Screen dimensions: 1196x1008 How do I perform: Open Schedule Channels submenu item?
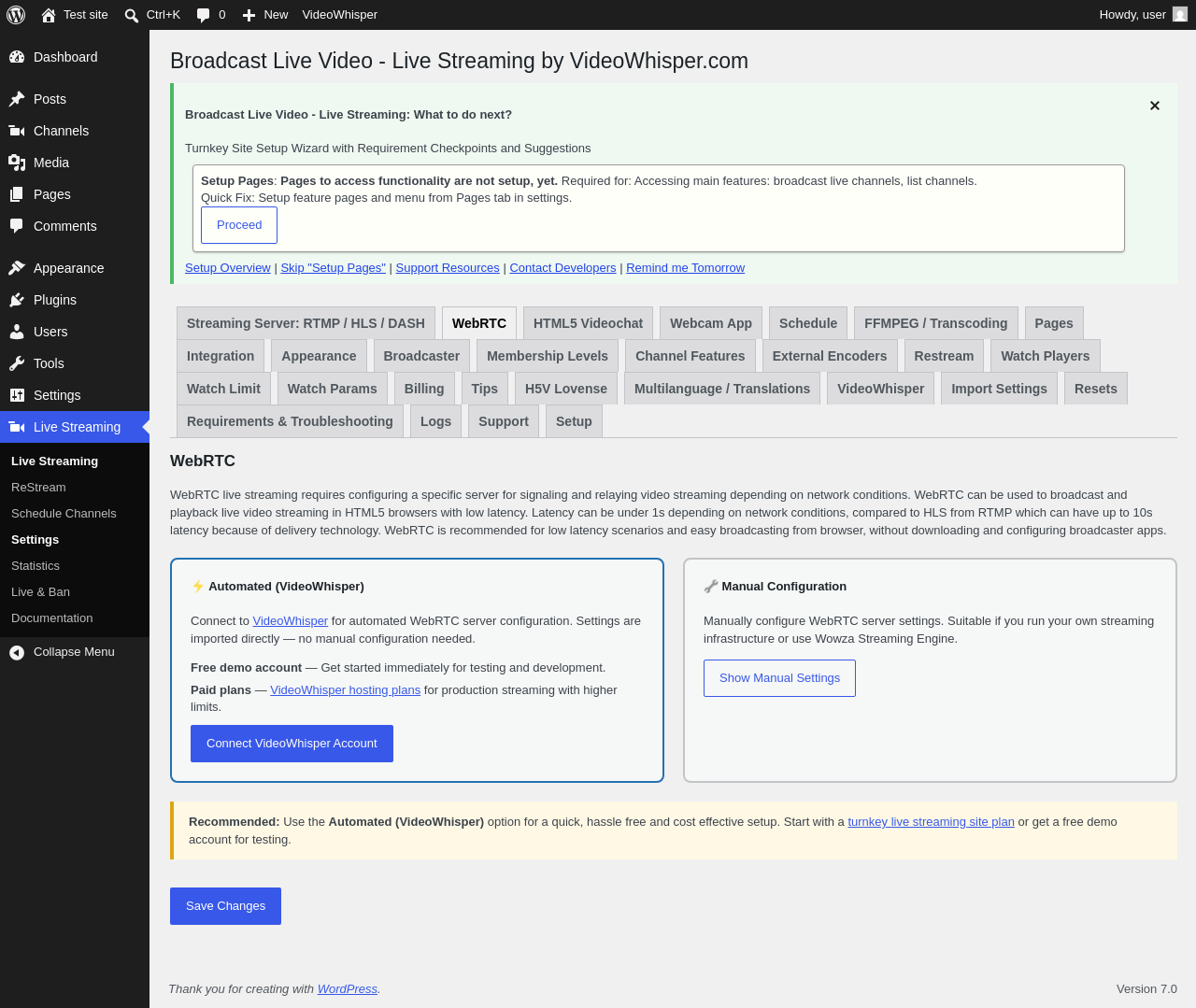pos(64,514)
